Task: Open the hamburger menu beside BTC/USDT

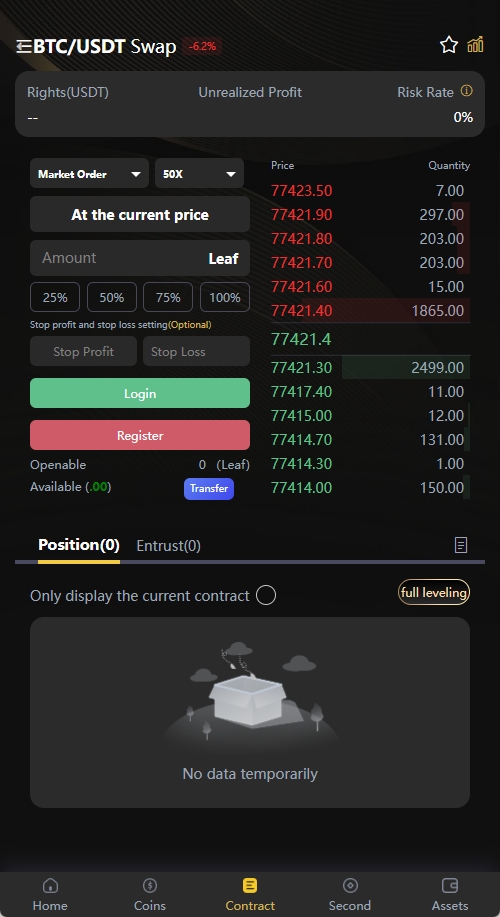Action: (x=23, y=46)
